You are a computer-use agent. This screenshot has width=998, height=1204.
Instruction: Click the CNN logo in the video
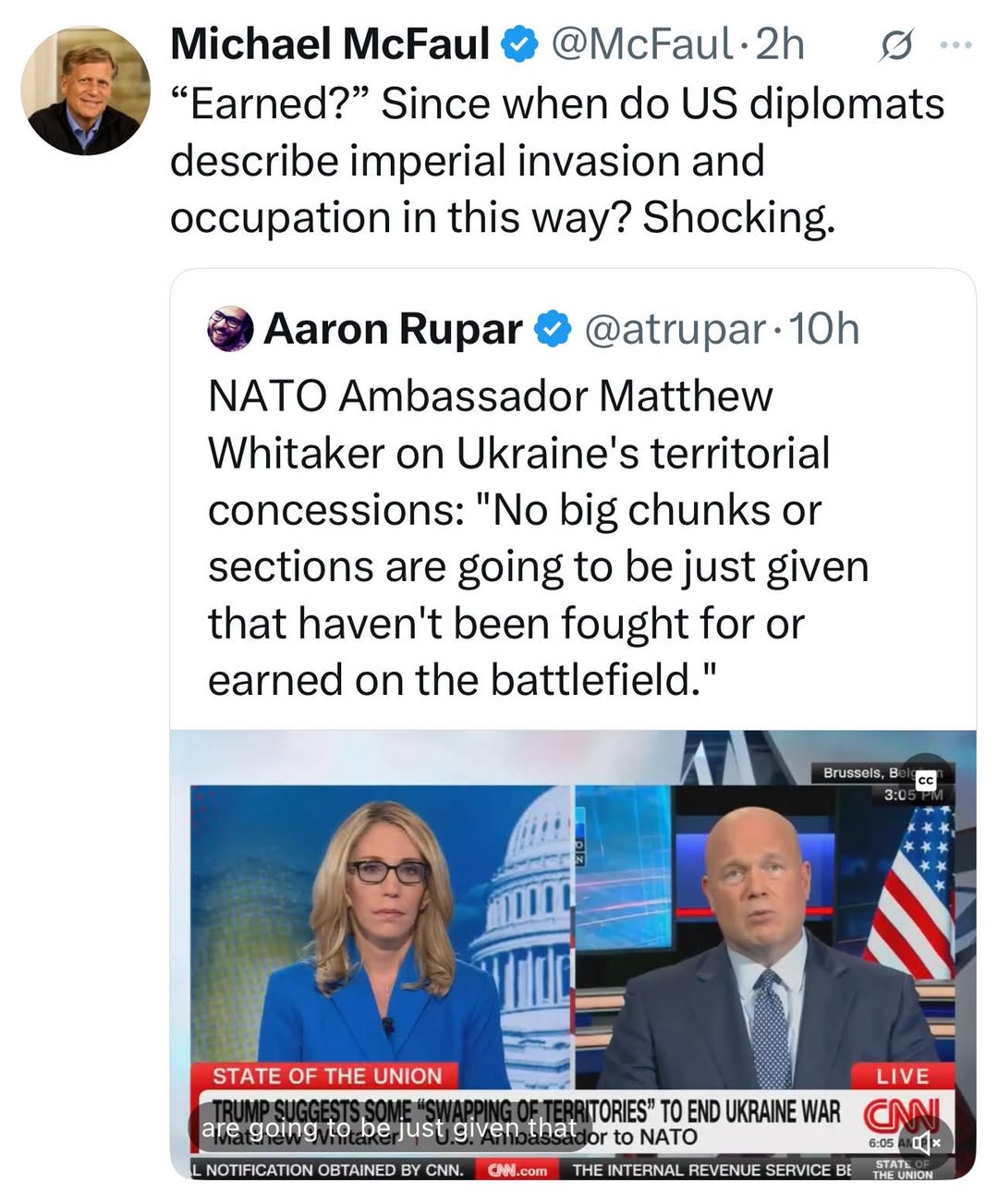click(900, 1113)
